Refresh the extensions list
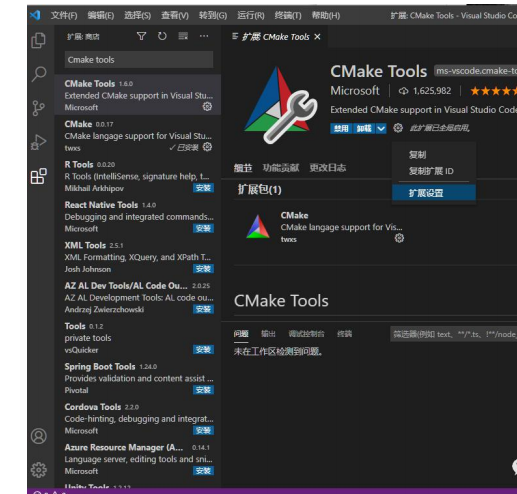 [162, 36]
